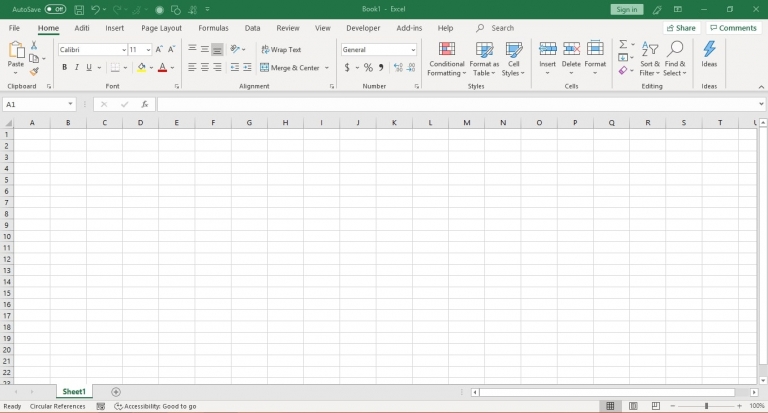The width and height of the screenshot is (768, 413).
Task: Switch to the Formulas tab
Action: tap(213, 28)
